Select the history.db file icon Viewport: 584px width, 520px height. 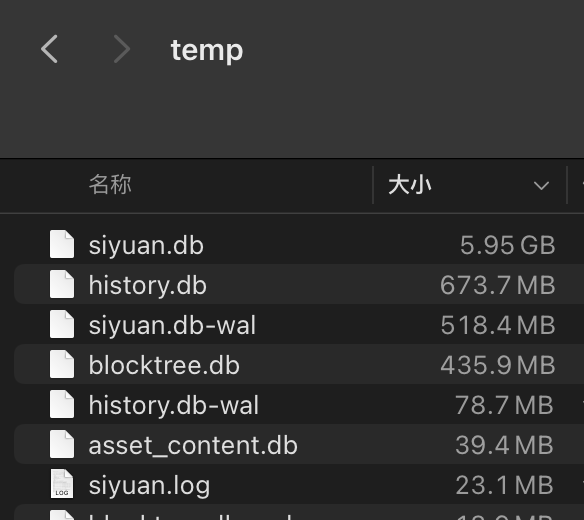[62, 284]
